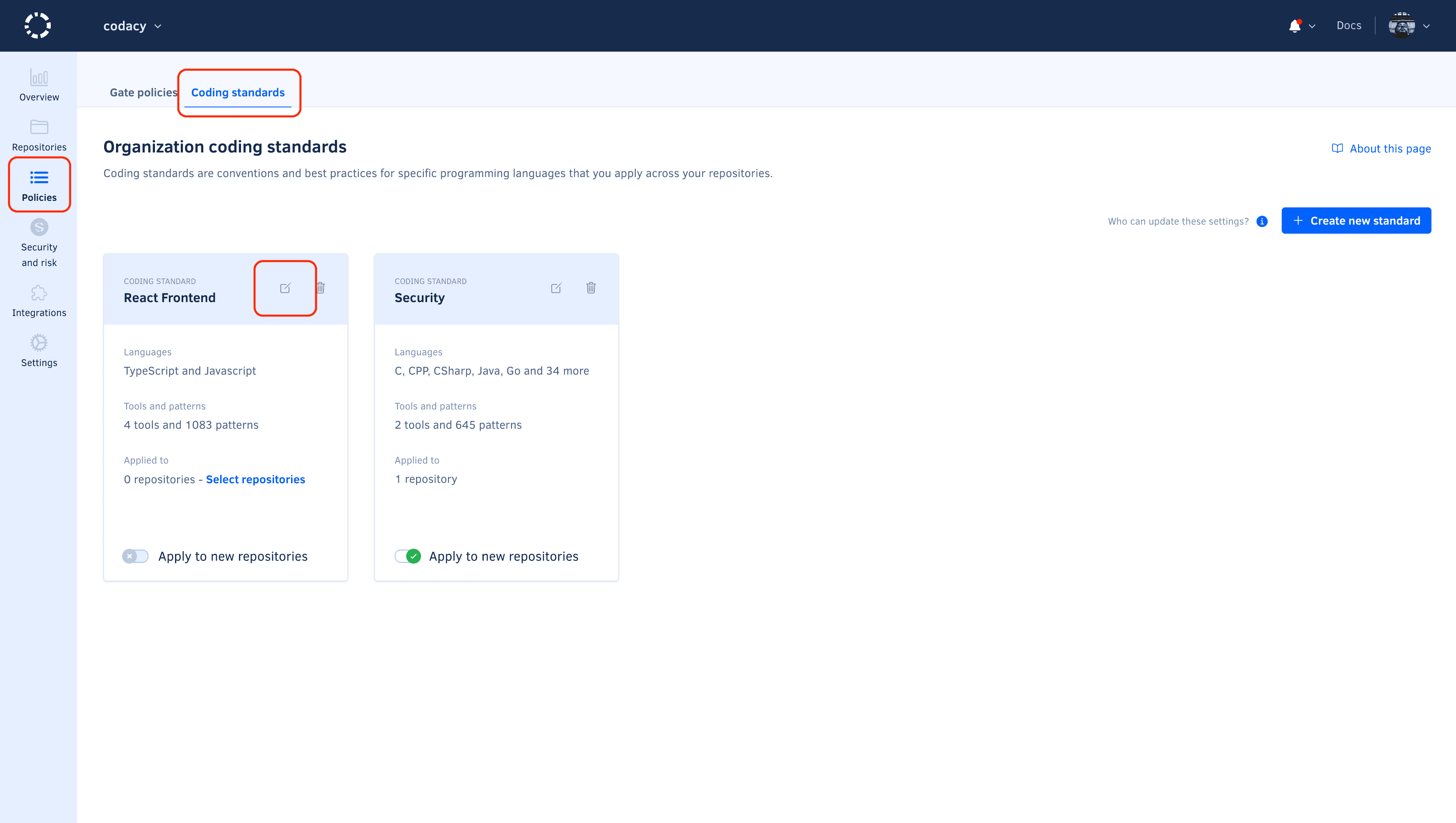Open the Overview section in the sidebar
Image resolution: width=1456 pixels, height=823 pixels.
point(39,85)
